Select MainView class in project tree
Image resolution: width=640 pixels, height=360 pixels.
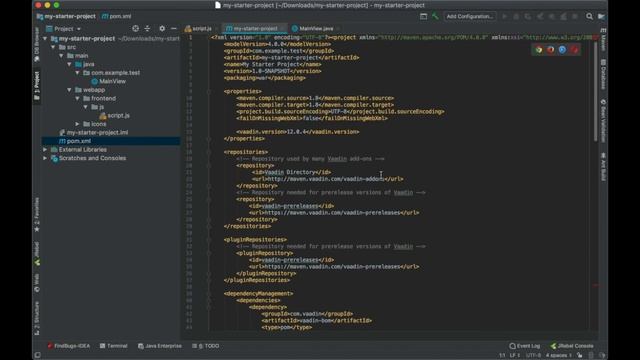click(x=109, y=81)
